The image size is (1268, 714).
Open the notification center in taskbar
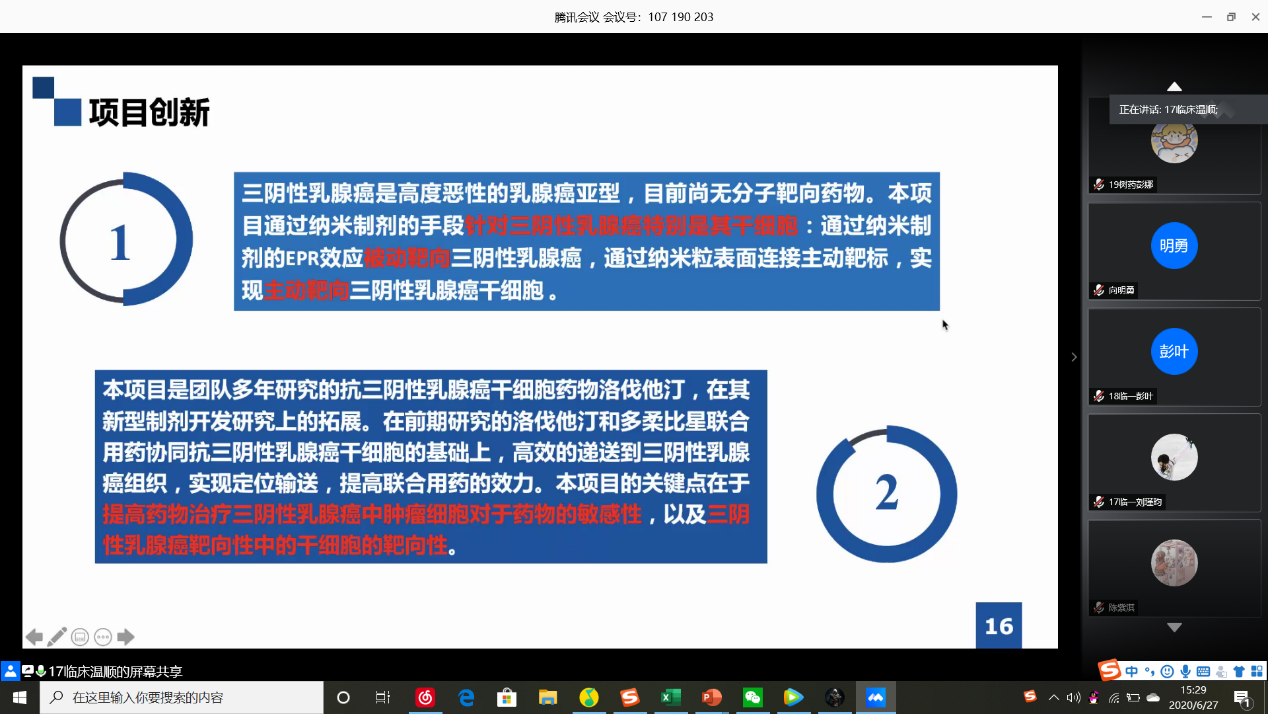1242,697
